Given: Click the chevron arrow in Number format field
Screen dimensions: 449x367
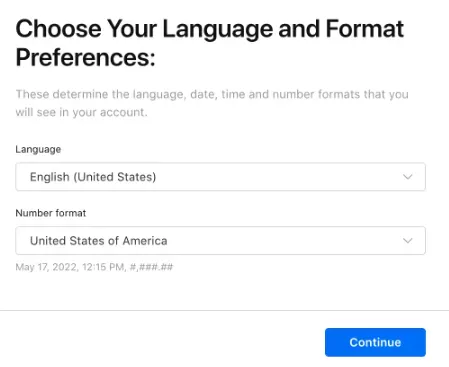Looking at the screenshot, I should click(x=408, y=241).
